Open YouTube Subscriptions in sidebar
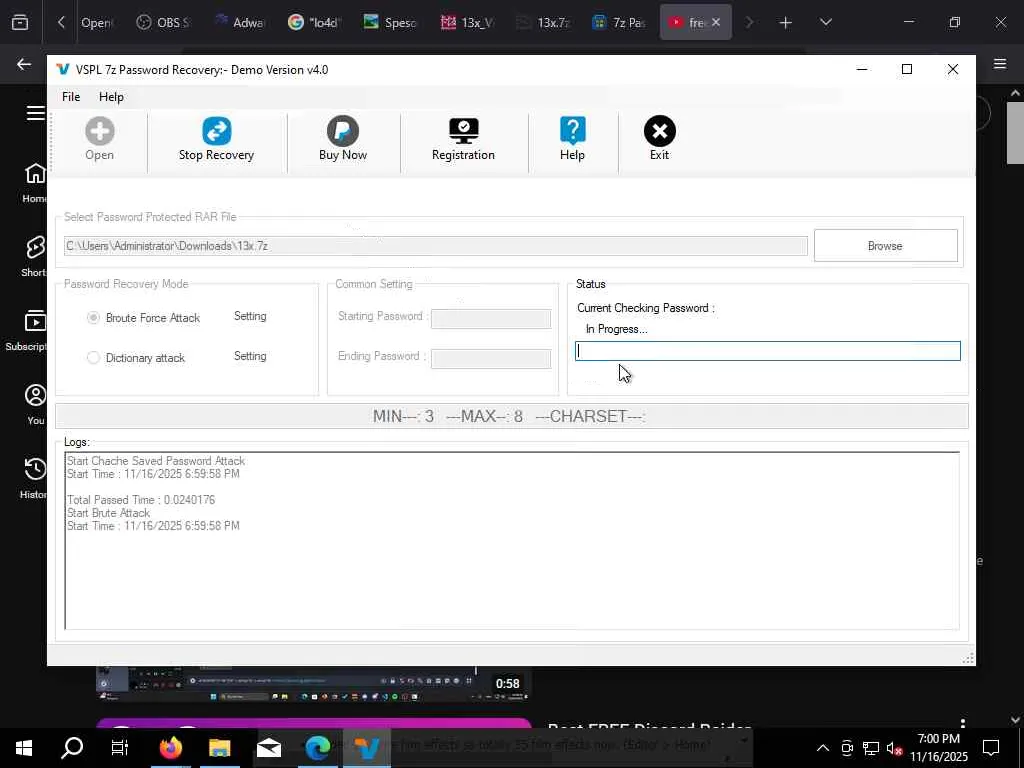The width and height of the screenshot is (1024, 768). click(x=26, y=330)
